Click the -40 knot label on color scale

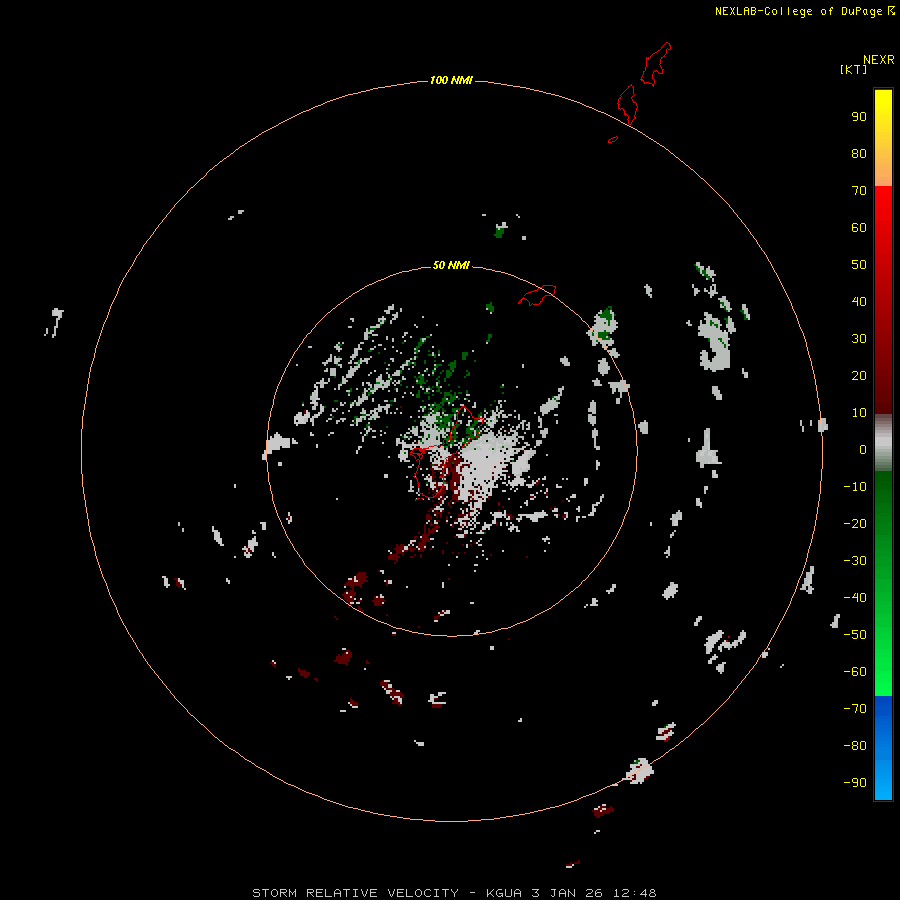(x=855, y=598)
